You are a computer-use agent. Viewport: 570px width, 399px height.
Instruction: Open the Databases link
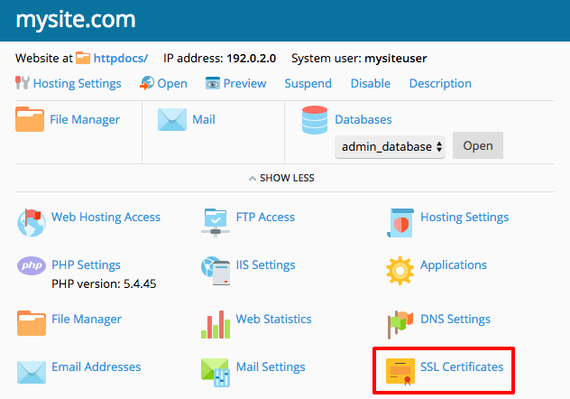click(363, 120)
